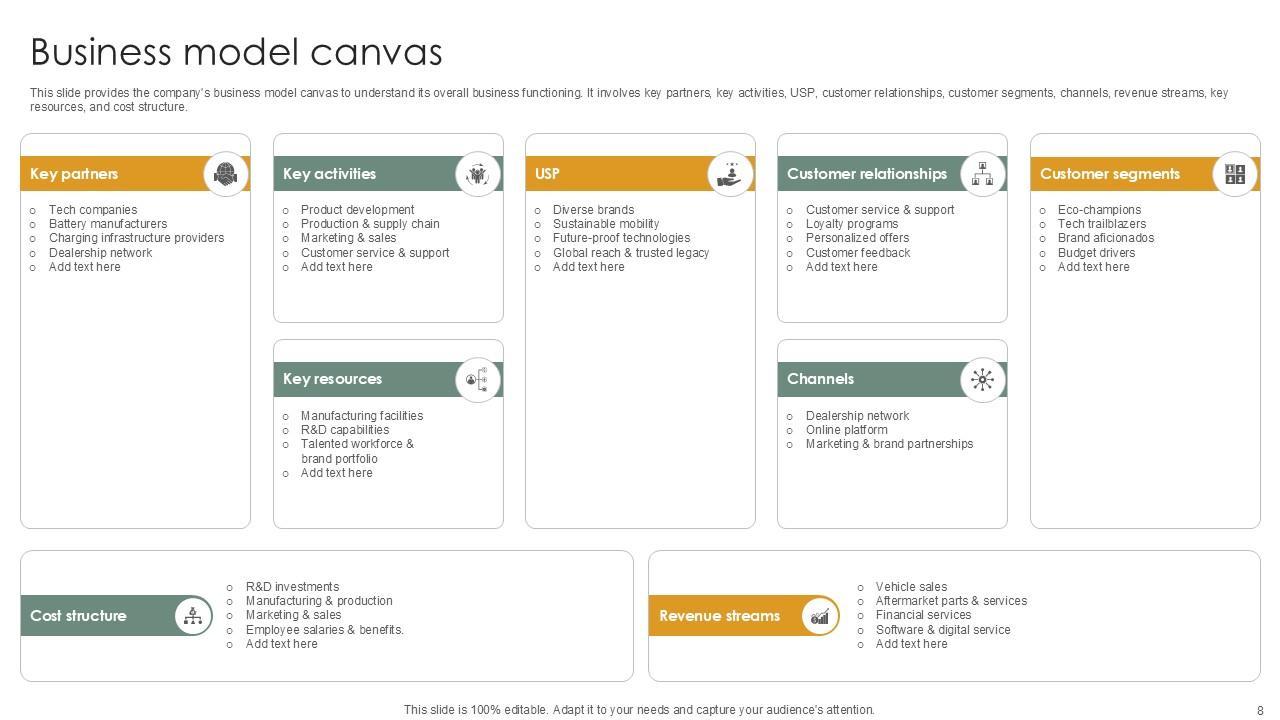Click the Key resources header icon

pyautogui.click(x=478, y=379)
